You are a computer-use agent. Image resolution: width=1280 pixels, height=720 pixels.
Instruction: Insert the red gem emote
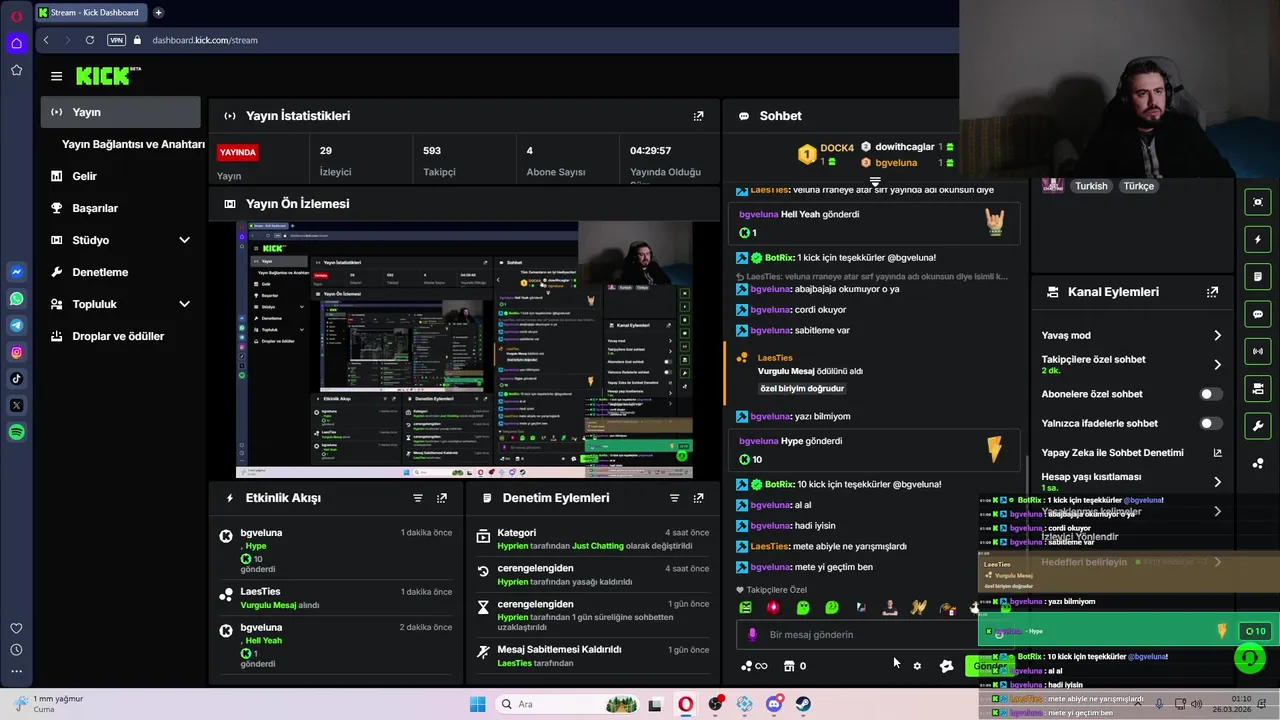[x=773, y=607]
